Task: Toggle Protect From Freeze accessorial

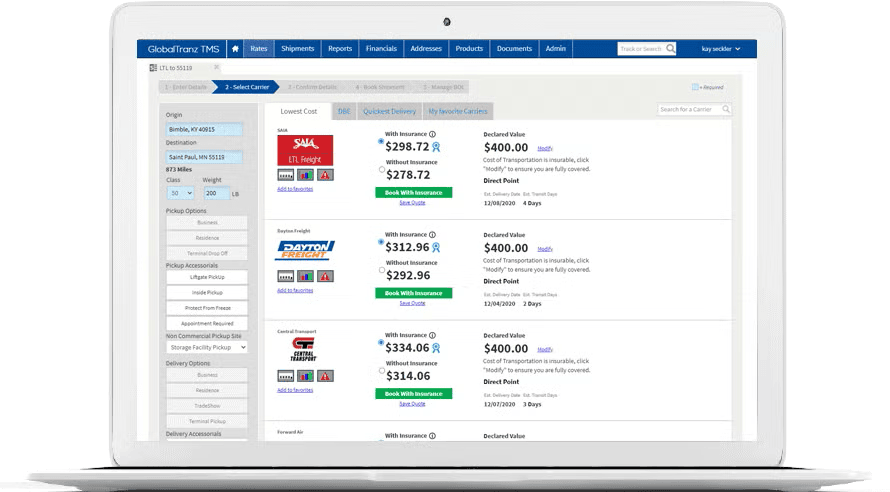Action: click(x=207, y=308)
